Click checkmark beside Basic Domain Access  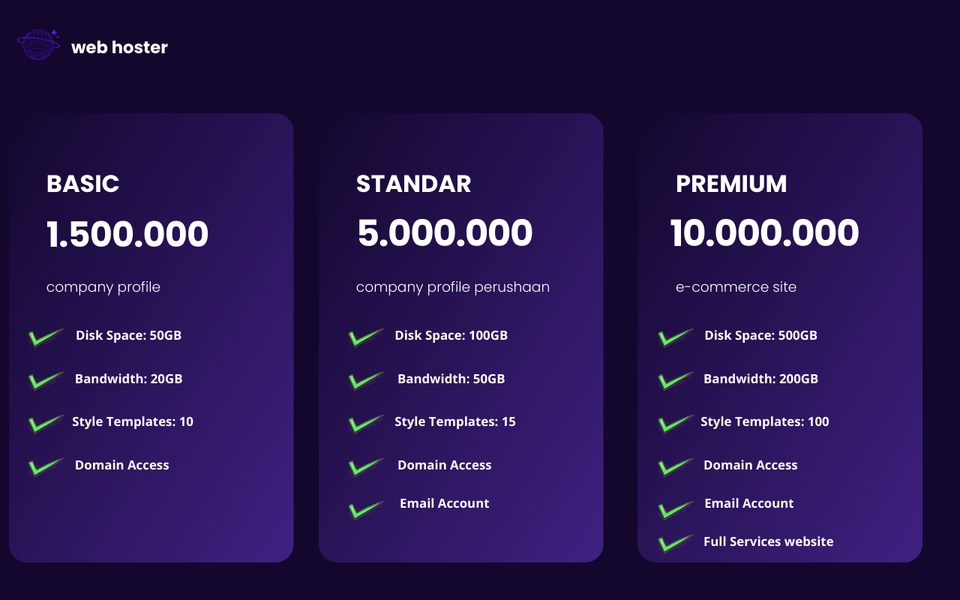pyautogui.click(x=46, y=467)
